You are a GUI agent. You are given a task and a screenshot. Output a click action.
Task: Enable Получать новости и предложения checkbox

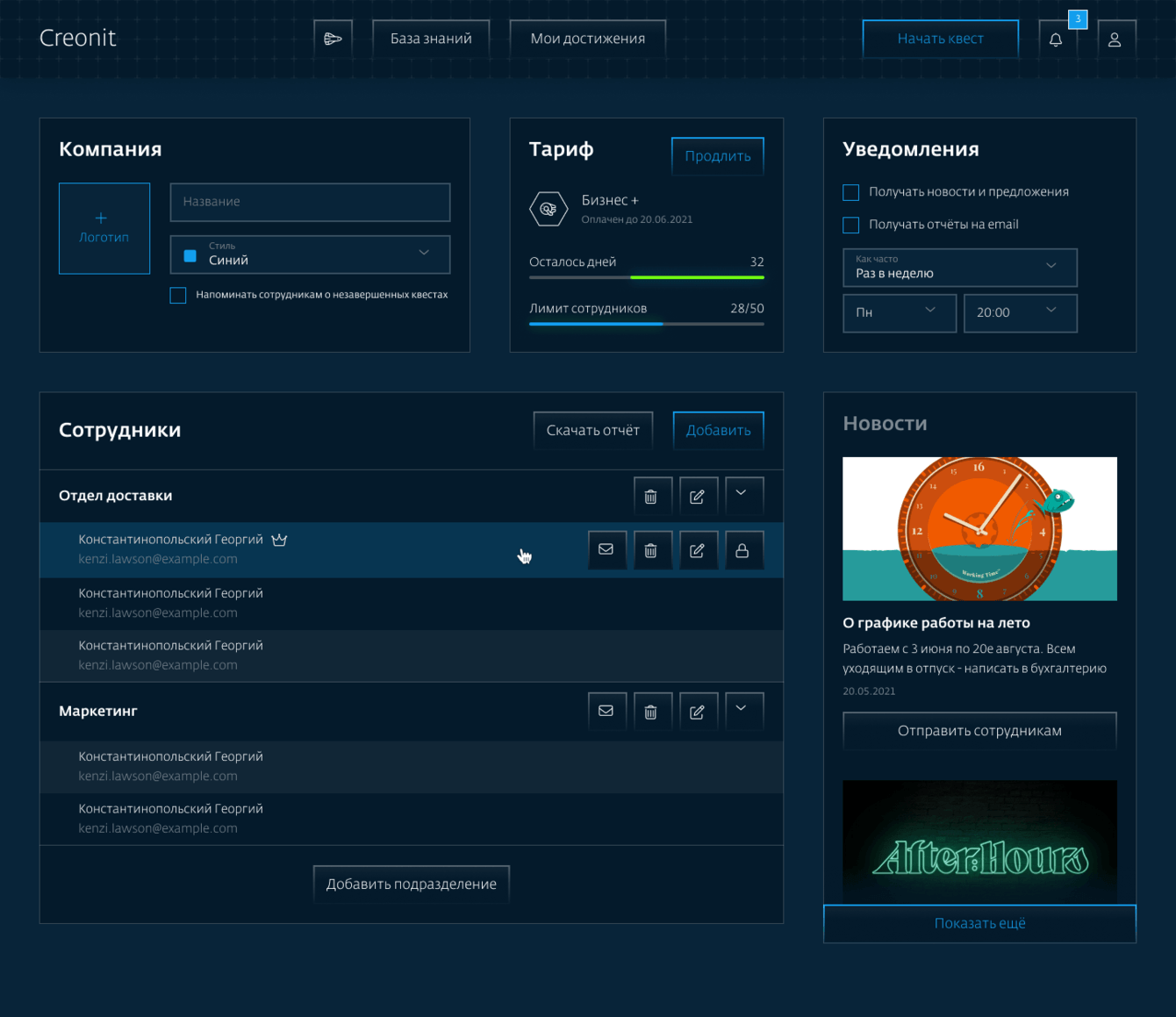click(850, 192)
